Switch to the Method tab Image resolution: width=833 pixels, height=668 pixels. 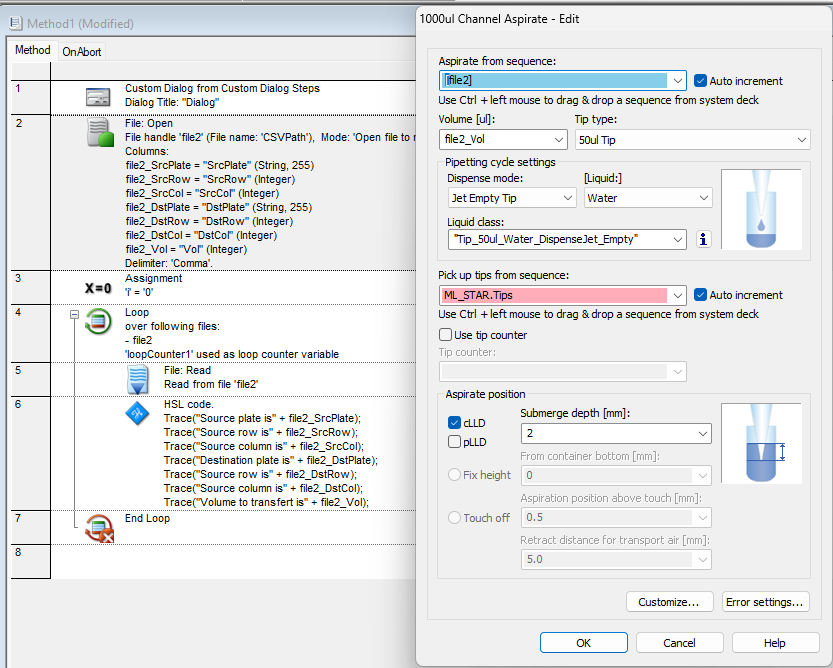pyautogui.click(x=33, y=50)
